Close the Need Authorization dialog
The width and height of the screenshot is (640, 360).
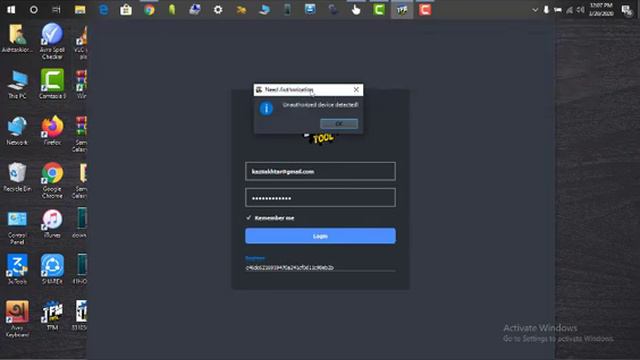(x=356, y=89)
